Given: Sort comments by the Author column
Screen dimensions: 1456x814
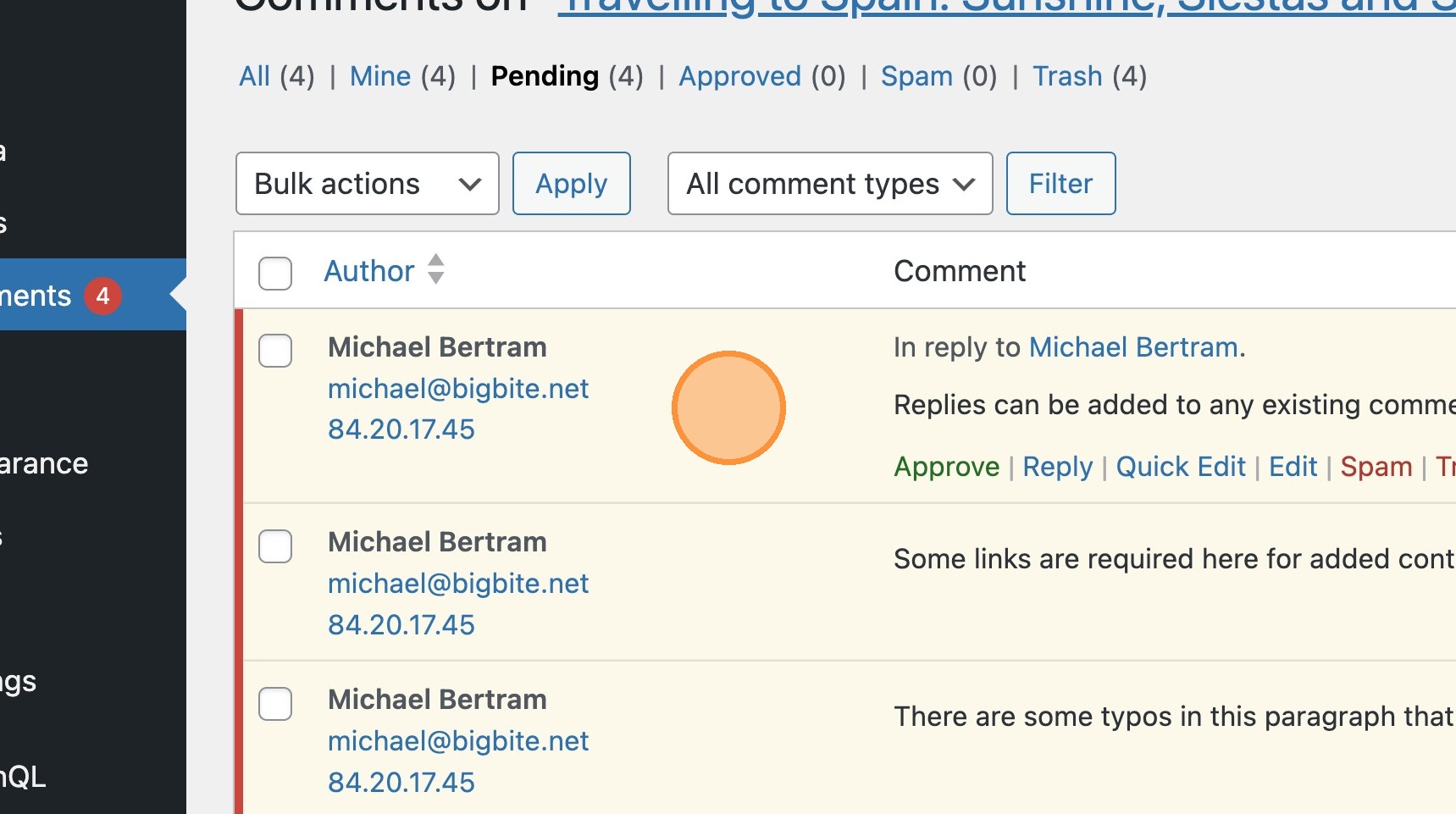Looking at the screenshot, I should click(x=369, y=271).
